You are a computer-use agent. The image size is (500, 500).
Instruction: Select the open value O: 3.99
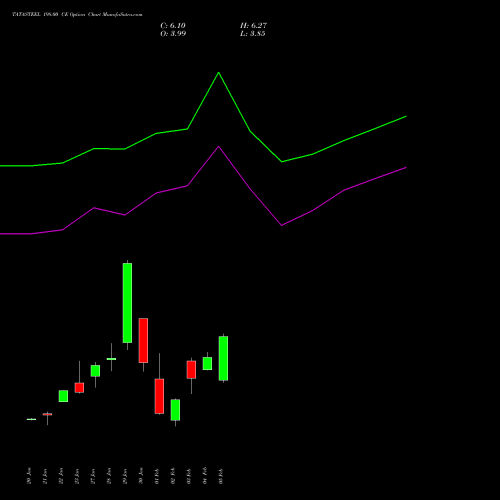coord(173,34)
